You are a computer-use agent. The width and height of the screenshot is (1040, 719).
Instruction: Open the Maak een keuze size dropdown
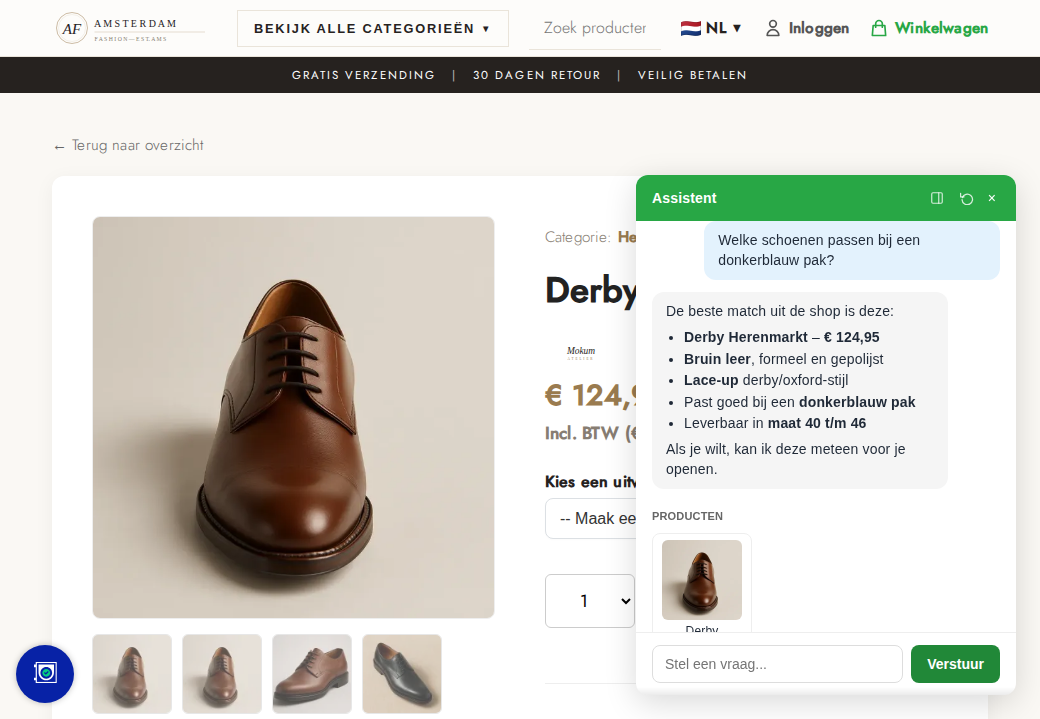[x=590, y=519]
